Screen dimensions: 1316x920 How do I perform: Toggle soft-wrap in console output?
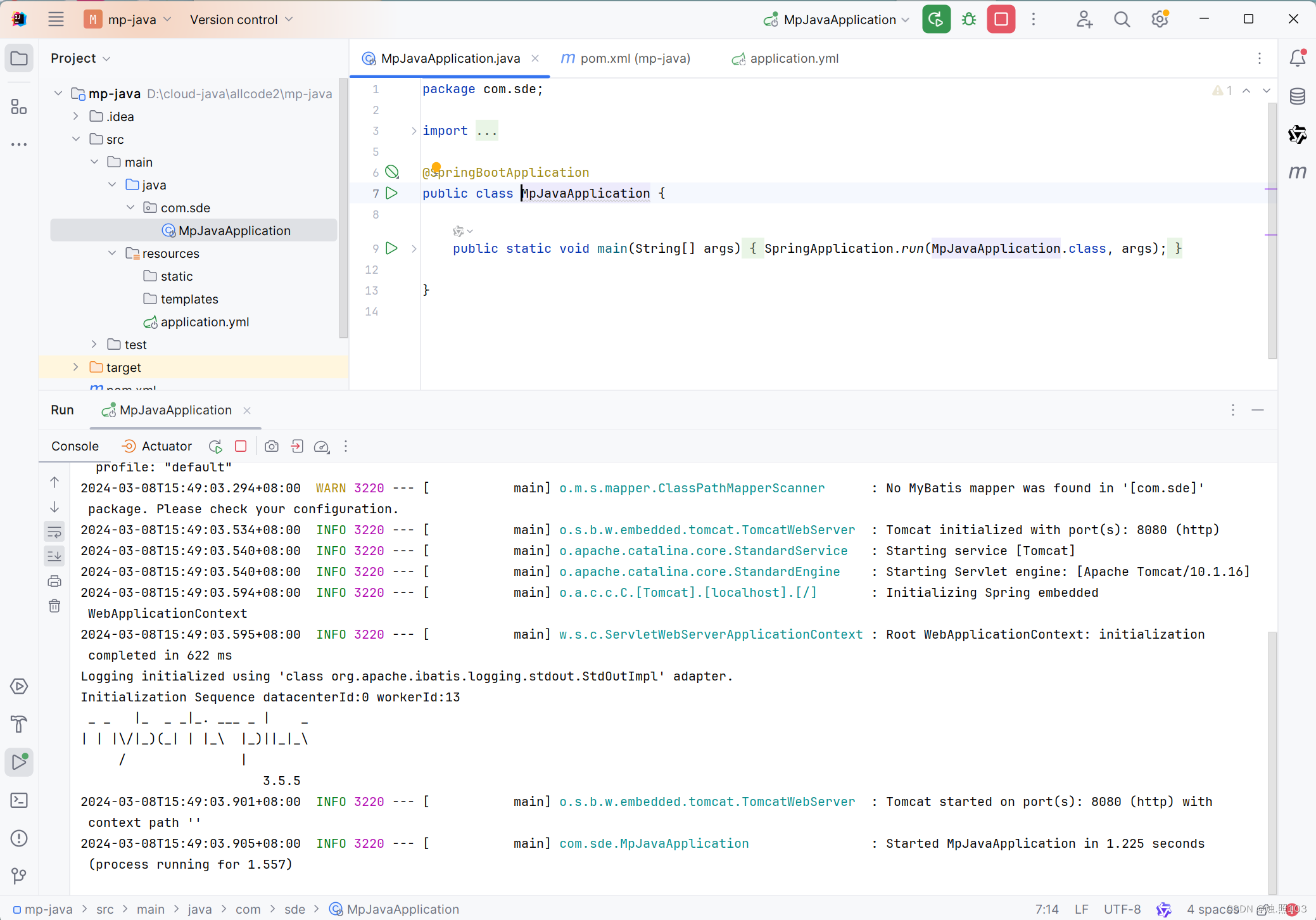(x=54, y=532)
